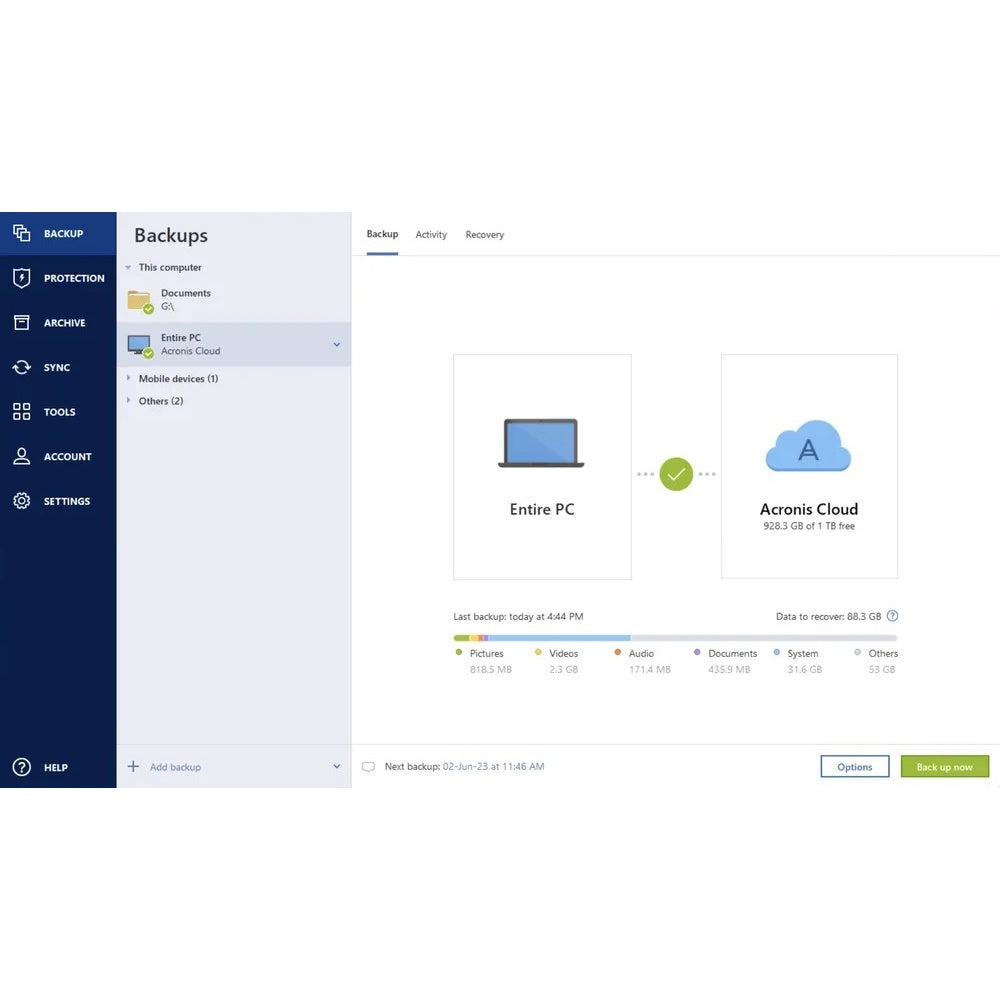Screen dimensions: 1000x1000
Task: Open the Archive box icon
Action: click(22, 323)
